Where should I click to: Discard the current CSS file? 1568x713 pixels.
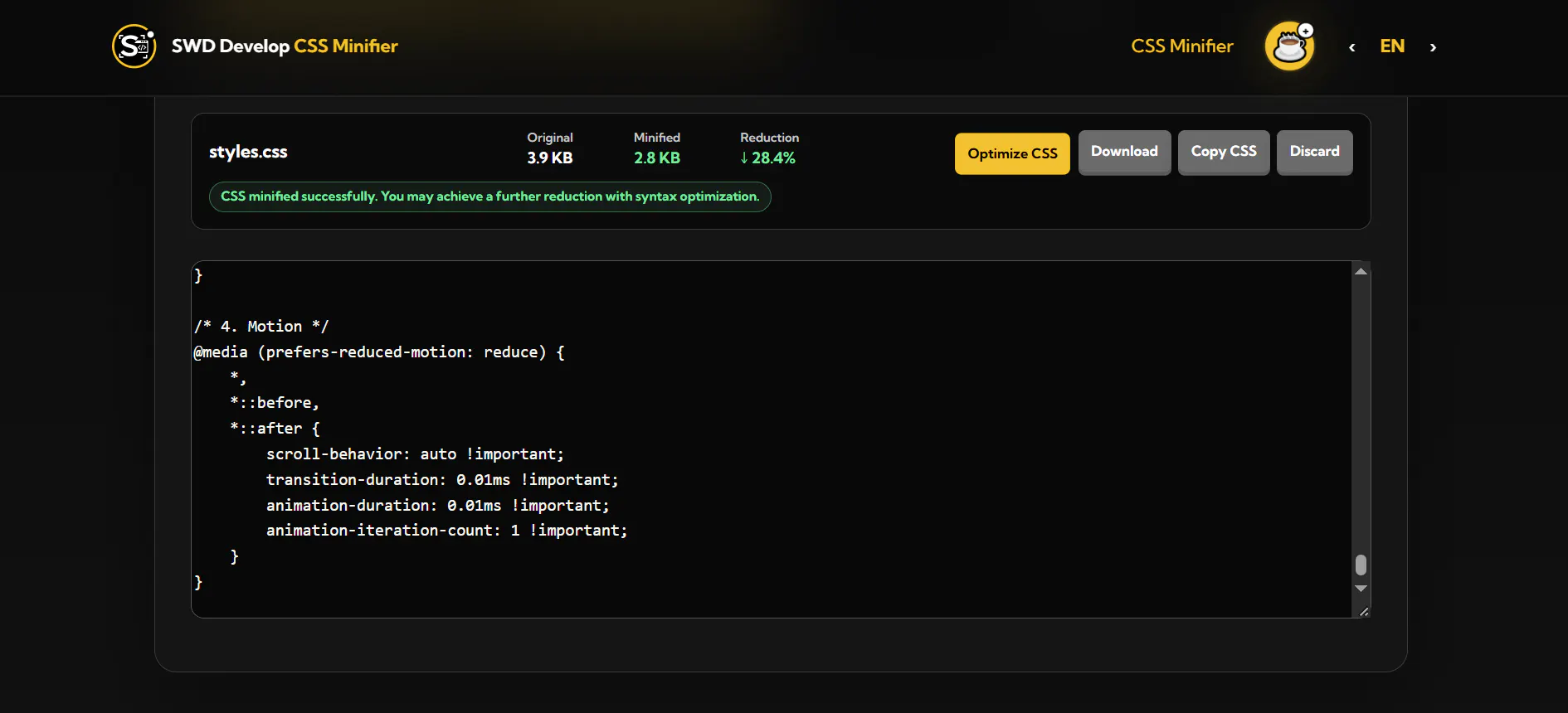(x=1314, y=152)
